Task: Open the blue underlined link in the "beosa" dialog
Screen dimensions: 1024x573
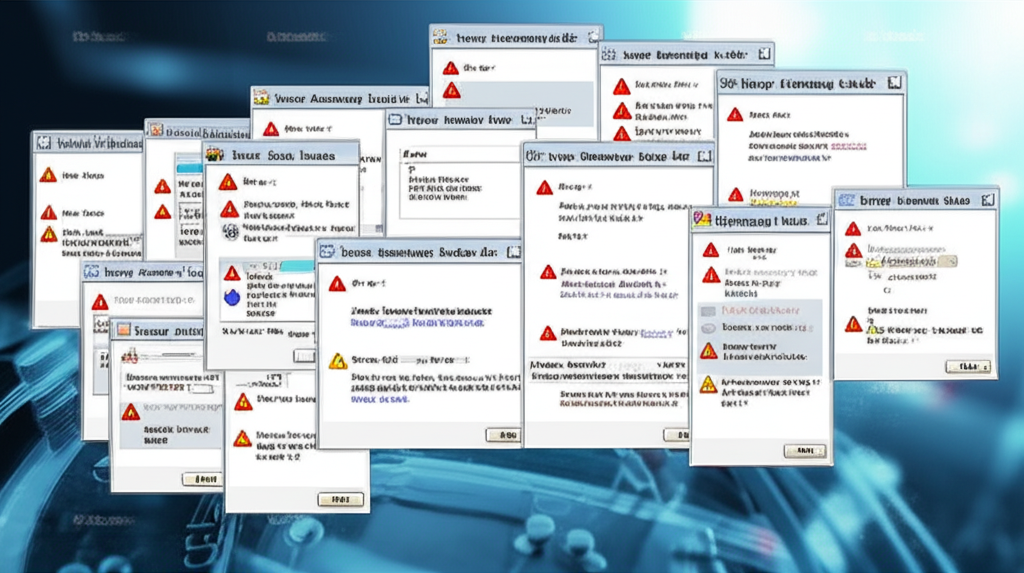Action: coord(418,322)
